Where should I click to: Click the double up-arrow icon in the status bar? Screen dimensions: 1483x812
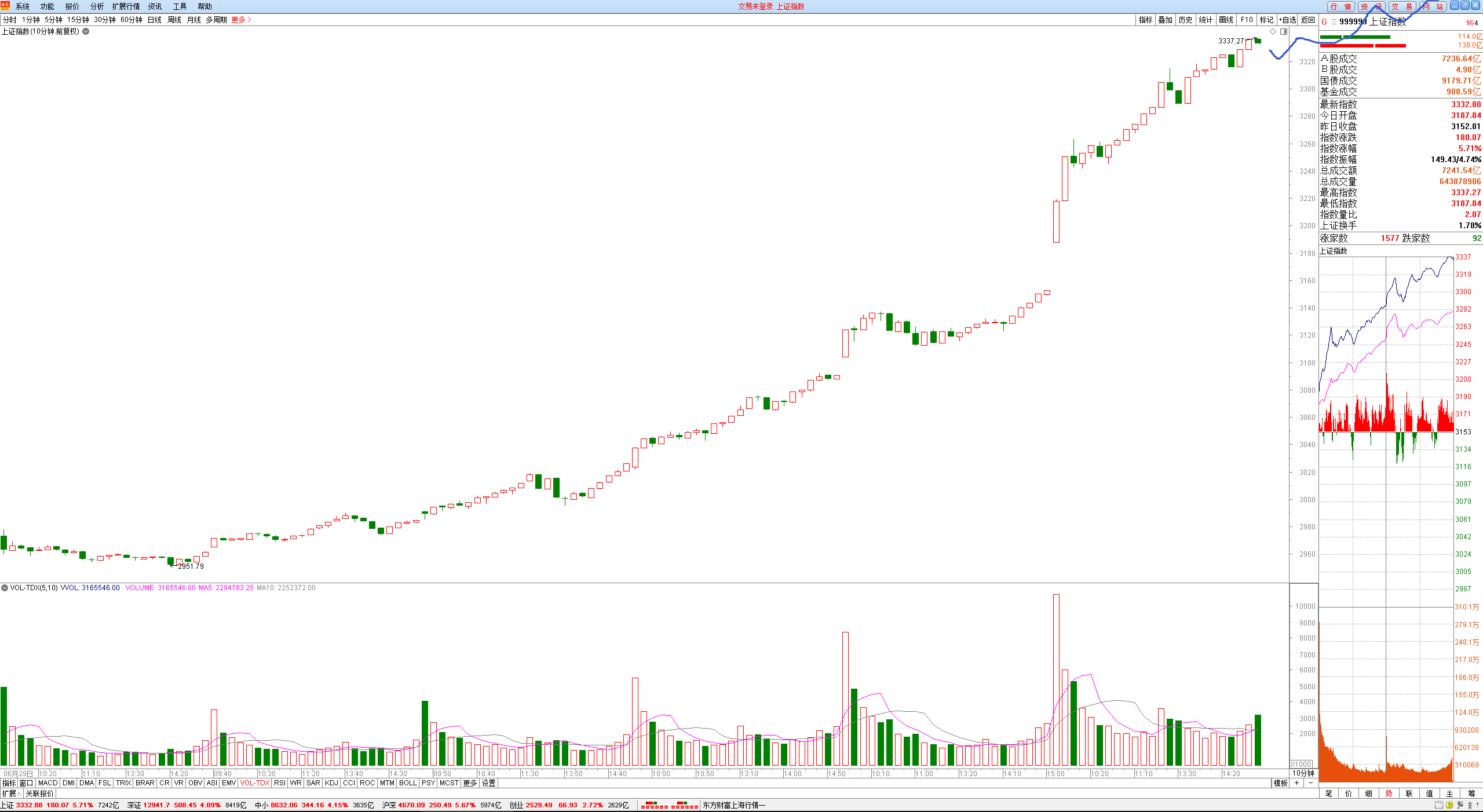(1470, 805)
